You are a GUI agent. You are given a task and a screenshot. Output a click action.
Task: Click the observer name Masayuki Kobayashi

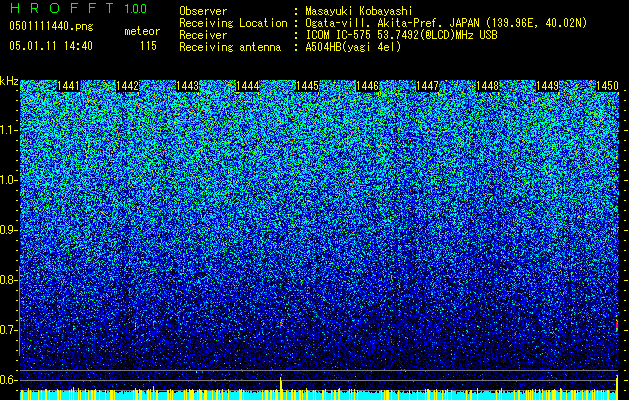click(359, 11)
